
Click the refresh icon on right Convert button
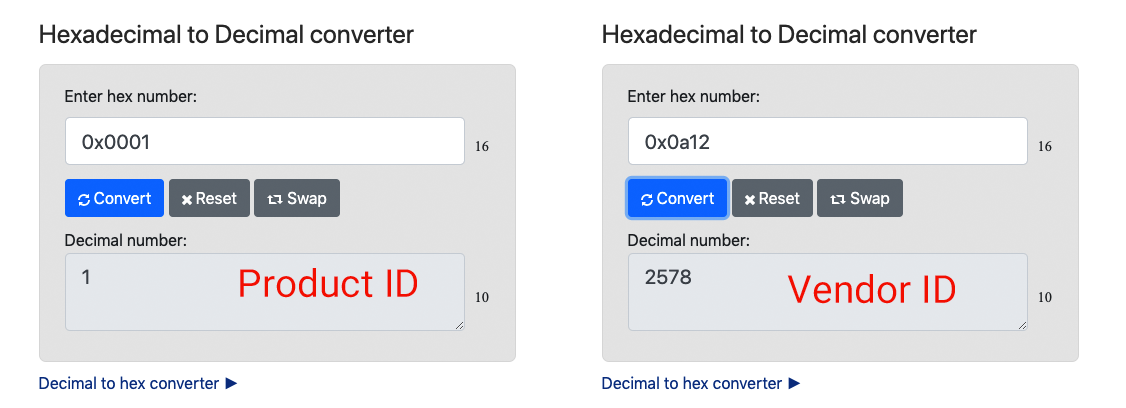(x=647, y=200)
